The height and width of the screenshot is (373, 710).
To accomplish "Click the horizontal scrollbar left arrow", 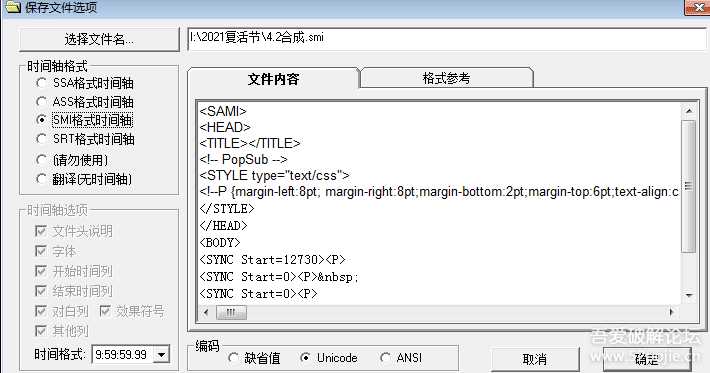I will point(206,312).
